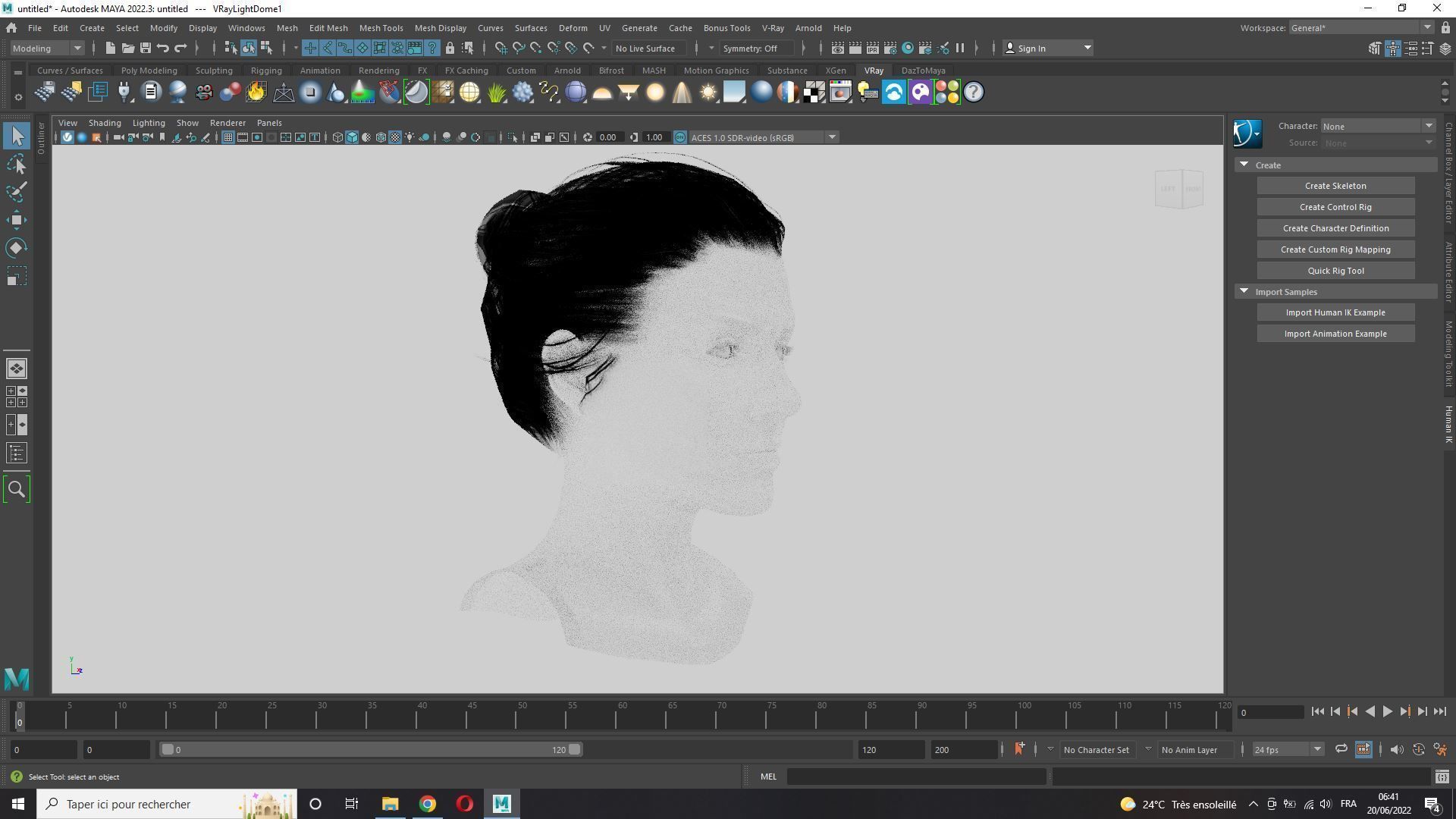Select the Paint Selection tool
The width and height of the screenshot is (1456, 819).
17,192
